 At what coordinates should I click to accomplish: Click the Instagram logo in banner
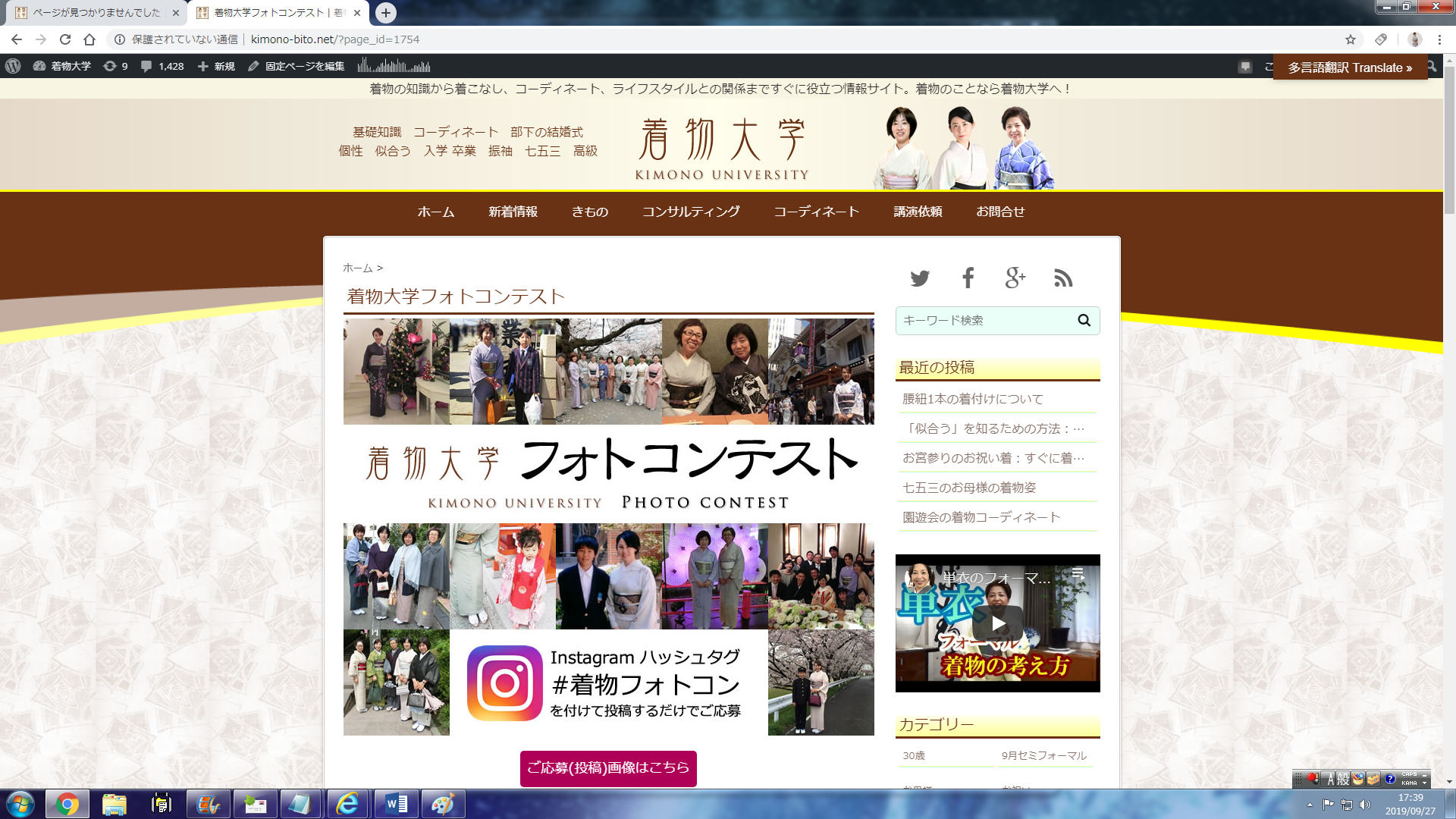tap(505, 683)
